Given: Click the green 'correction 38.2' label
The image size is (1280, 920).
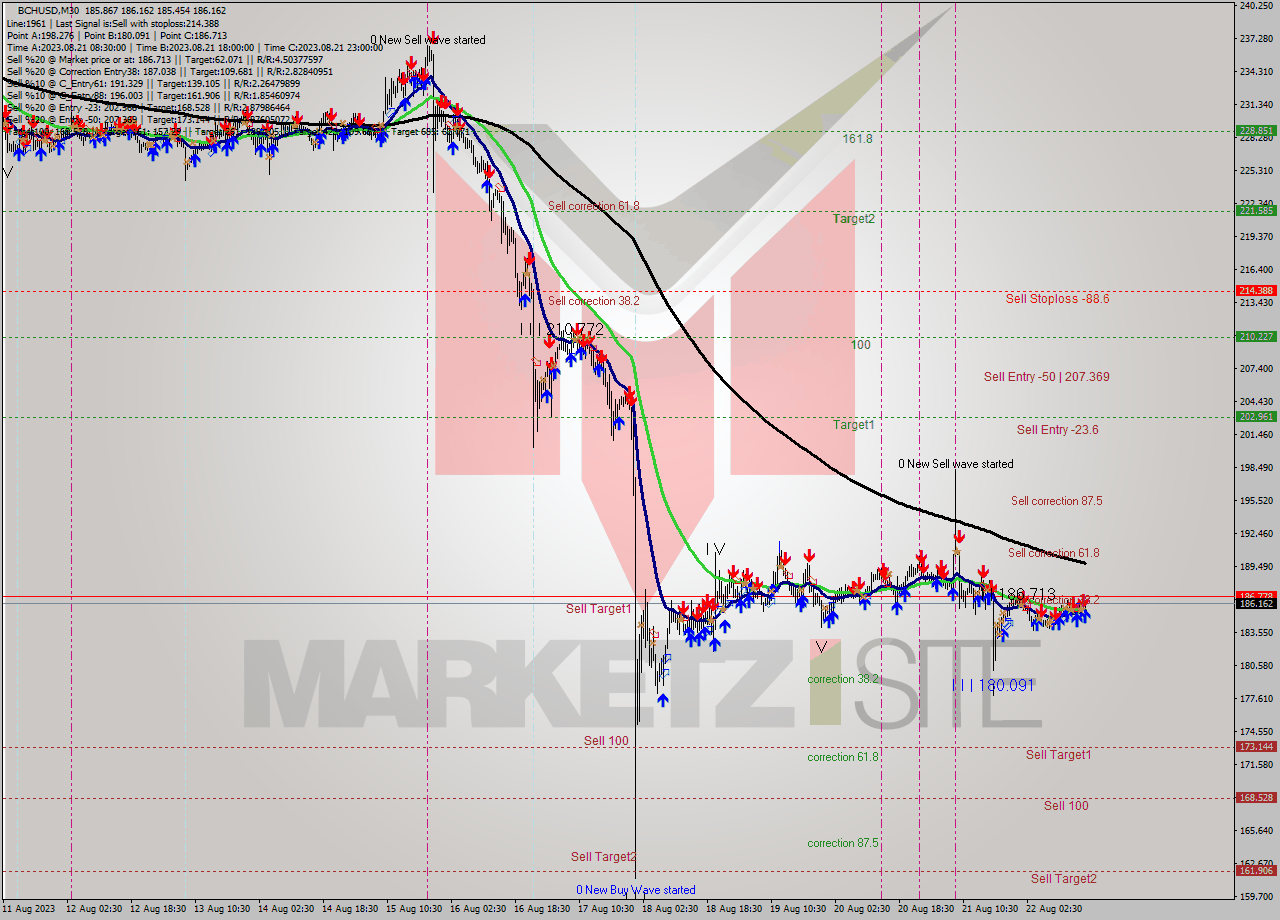Looking at the screenshot, I should click(x=844, y=679).
